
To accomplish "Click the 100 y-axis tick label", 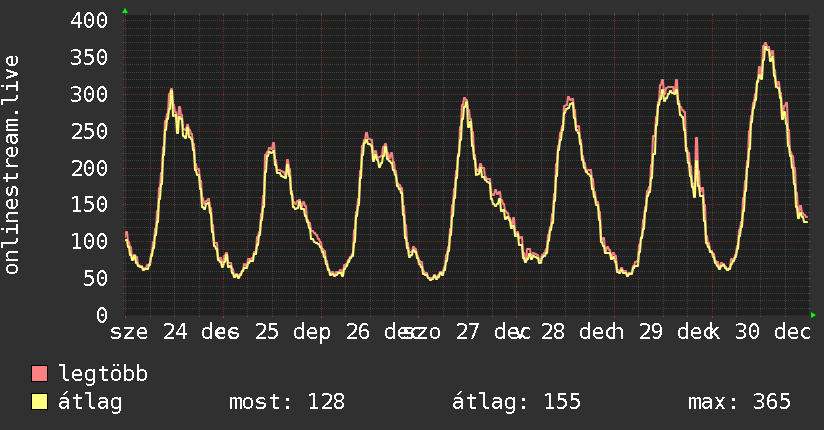I will [89, 242].
